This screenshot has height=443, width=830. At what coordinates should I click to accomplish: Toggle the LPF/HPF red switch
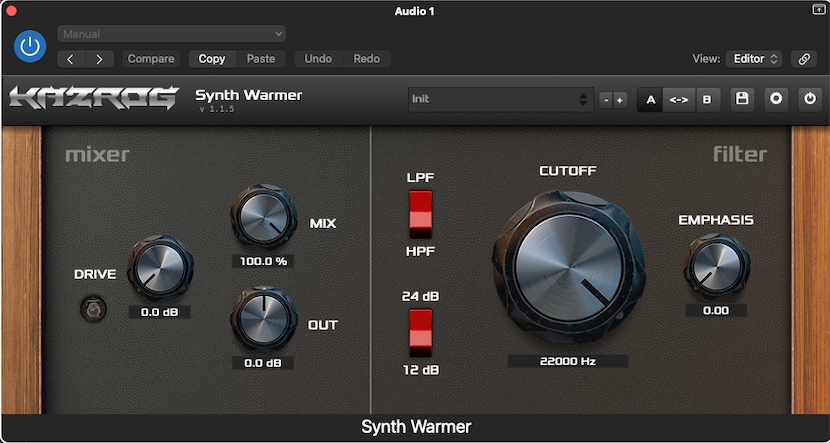pyautogui.click(x=421, y=214)
